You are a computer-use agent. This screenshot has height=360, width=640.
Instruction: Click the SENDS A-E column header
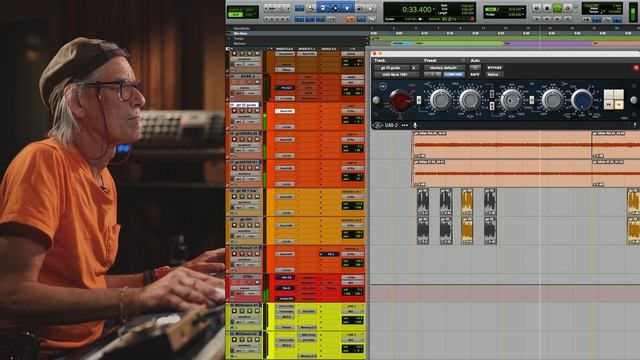(329, 49)
